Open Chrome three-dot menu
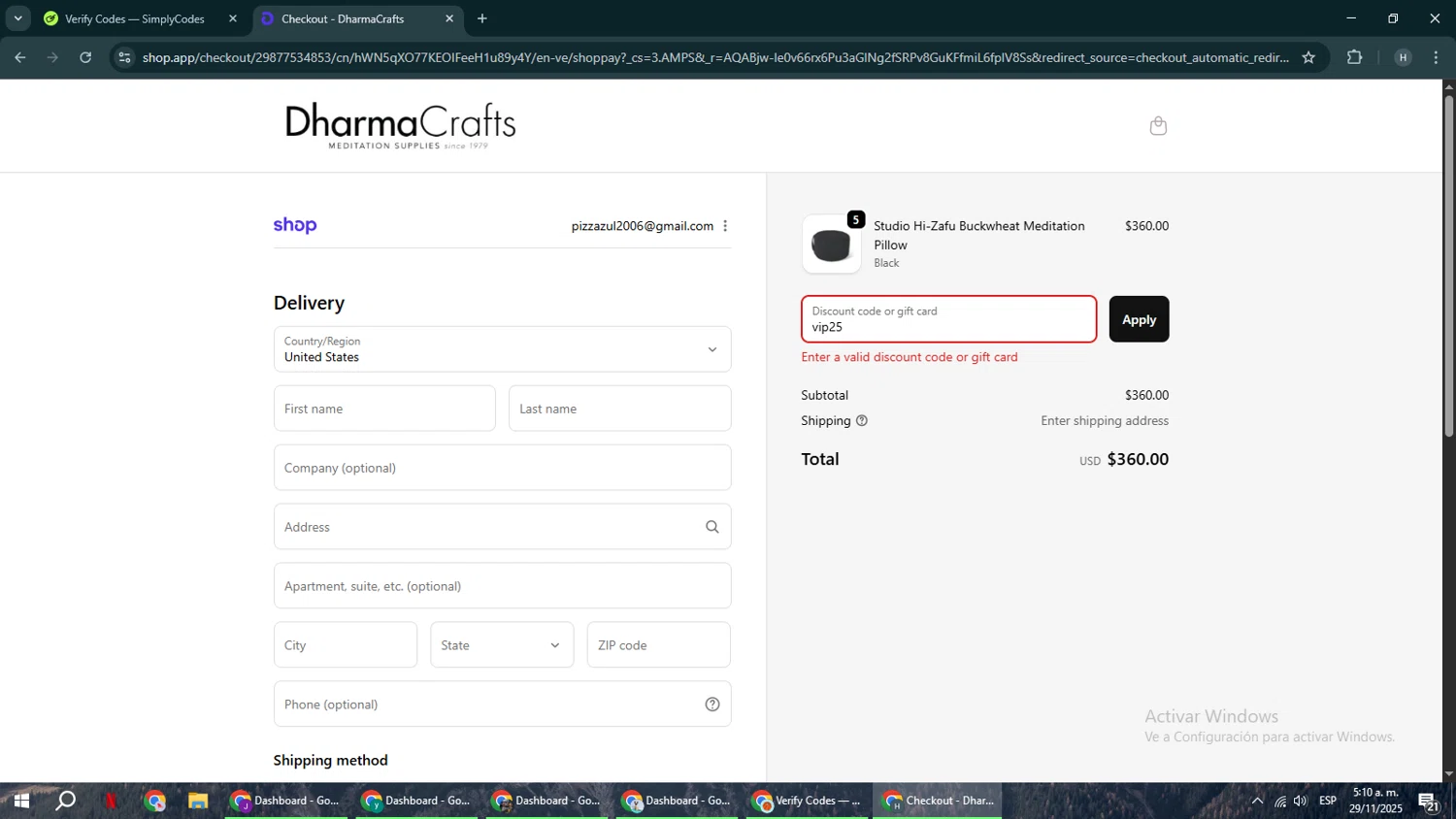 pyautogui.click(x=1436, y=57)
